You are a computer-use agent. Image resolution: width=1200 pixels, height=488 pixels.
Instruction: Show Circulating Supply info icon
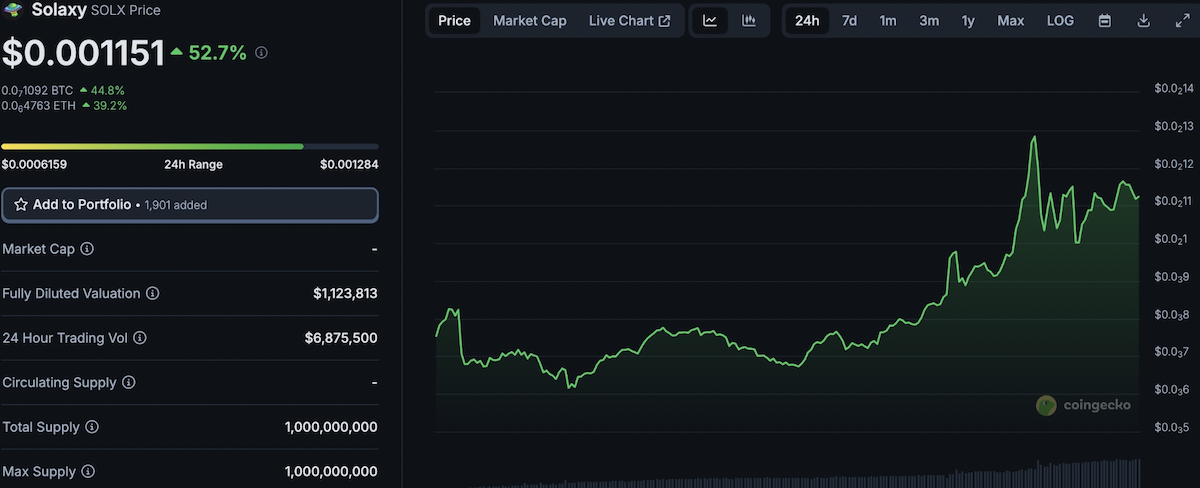(129, 382)
